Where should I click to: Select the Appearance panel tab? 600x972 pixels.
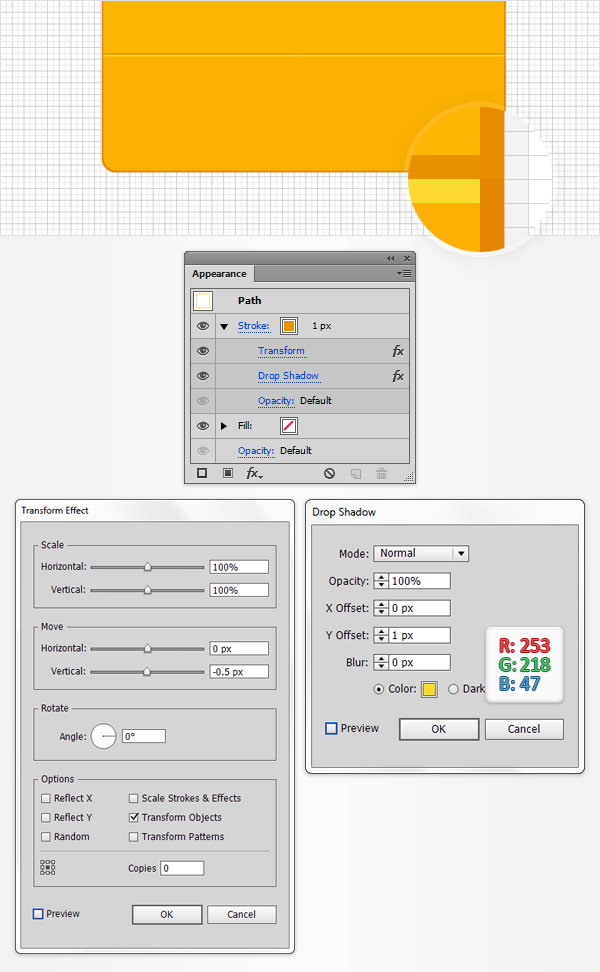click(219, 274)
